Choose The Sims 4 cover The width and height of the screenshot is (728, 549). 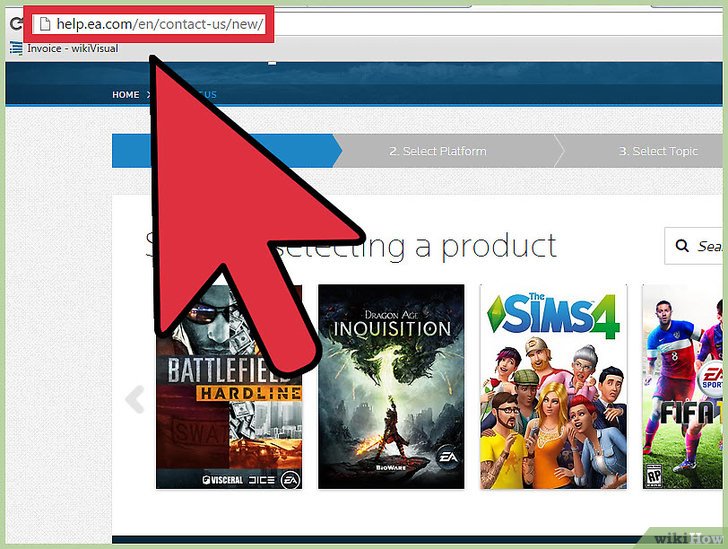[553, 386]
